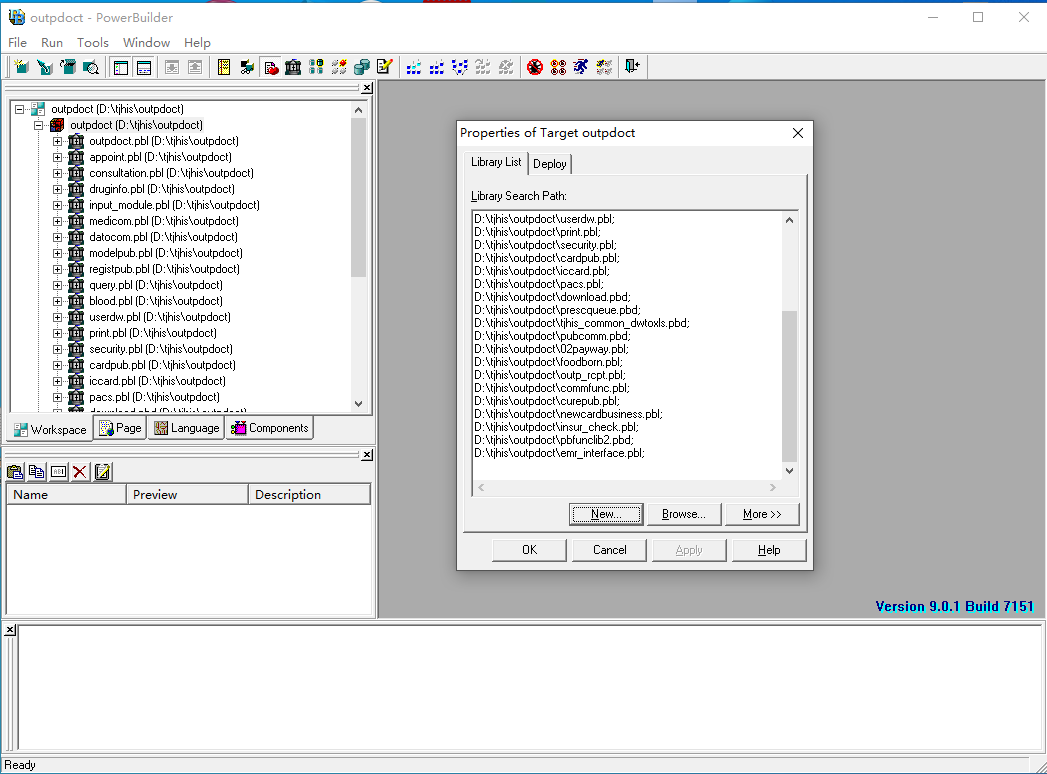Open the Window menu
This screenshot has height=774, width=1047.
tap(146, 43)
